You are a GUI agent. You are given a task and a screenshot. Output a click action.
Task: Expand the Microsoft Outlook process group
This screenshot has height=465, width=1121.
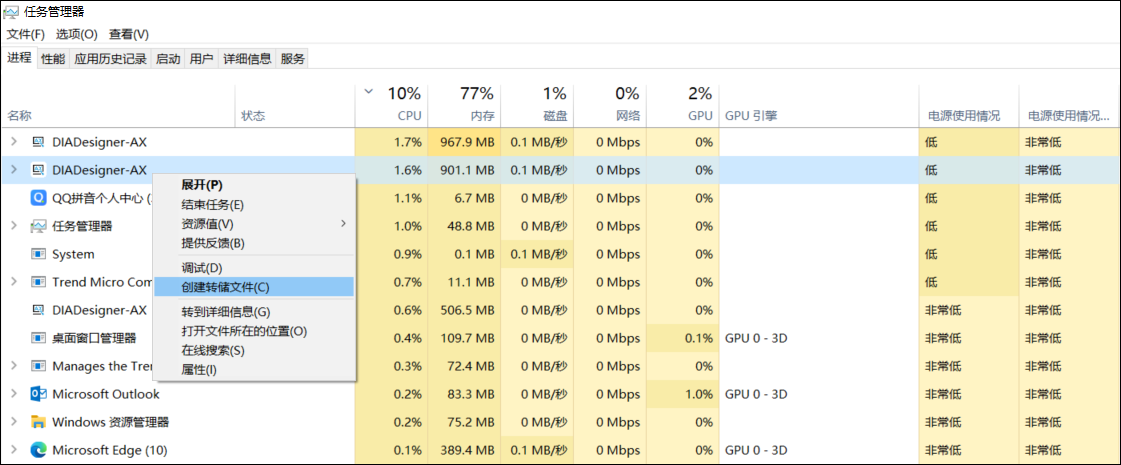(x=13, y=394)
